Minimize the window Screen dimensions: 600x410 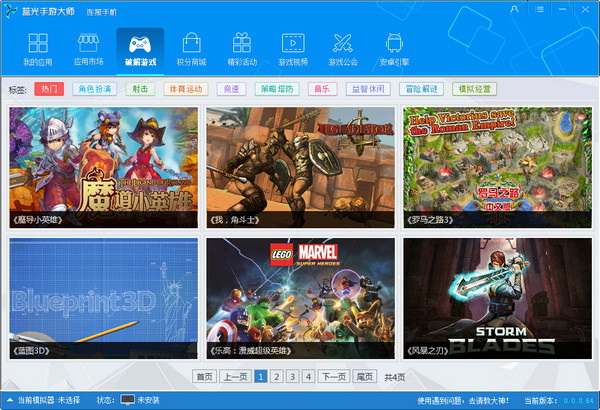click(x=562, y=9)
